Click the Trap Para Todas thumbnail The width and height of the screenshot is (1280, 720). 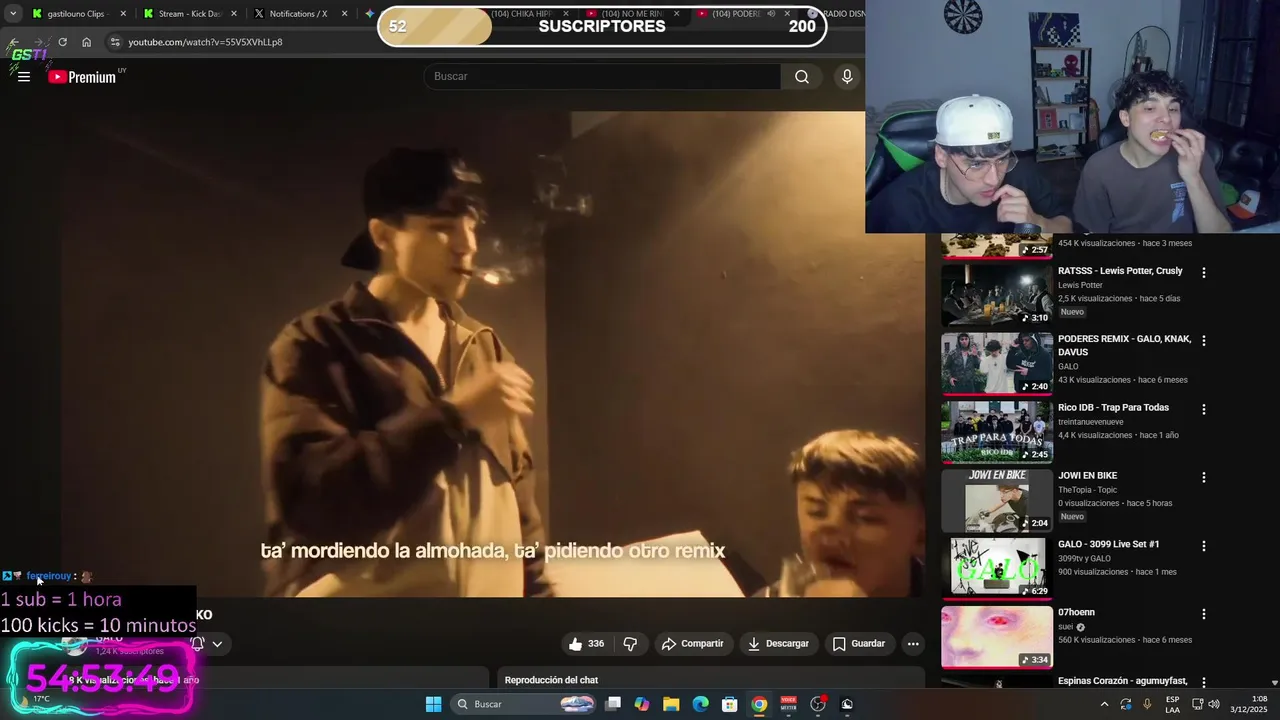pos(996,432)
